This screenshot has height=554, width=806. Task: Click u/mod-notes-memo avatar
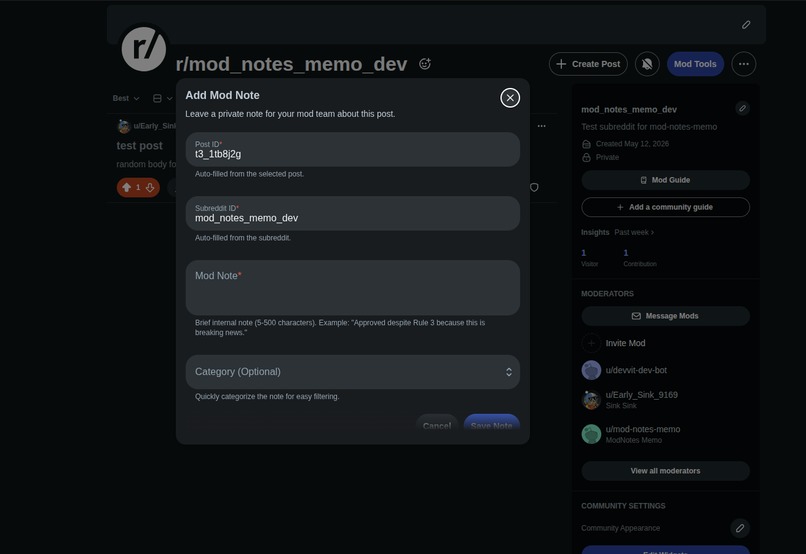(x=591, y=434)
